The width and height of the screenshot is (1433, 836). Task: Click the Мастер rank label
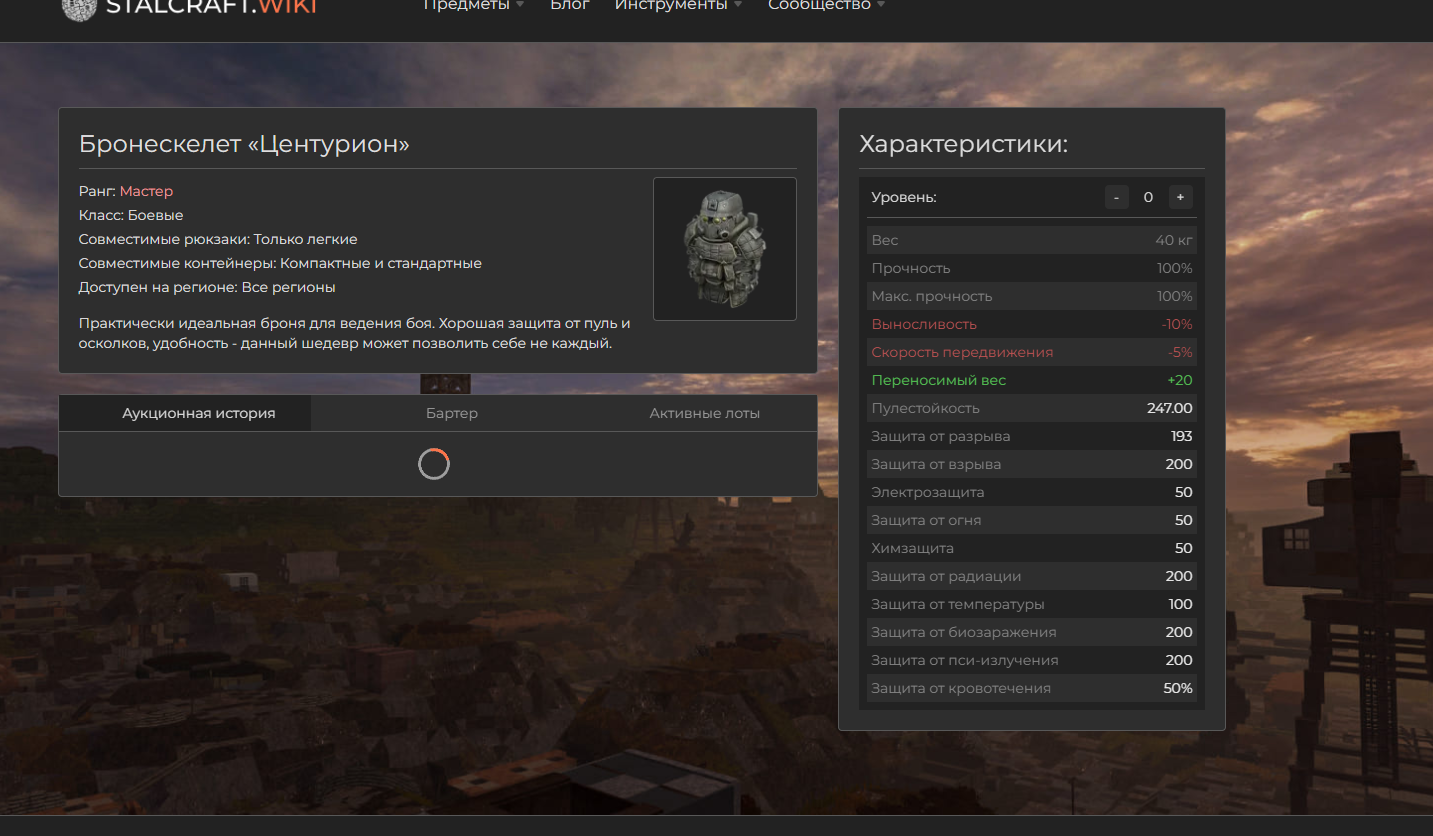pyautogui.click(x=146, y=191)
